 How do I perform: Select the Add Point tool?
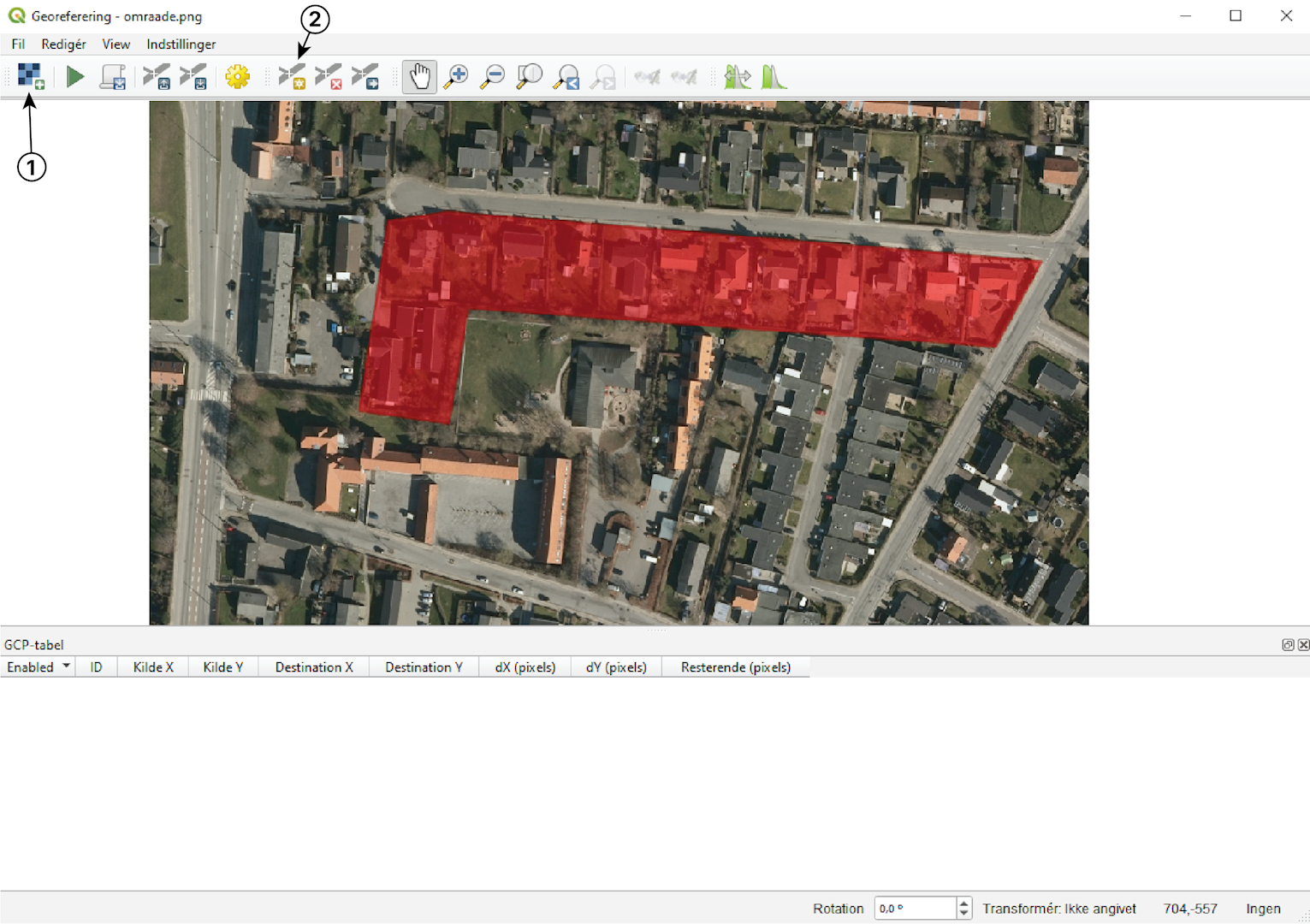[292, 77]
